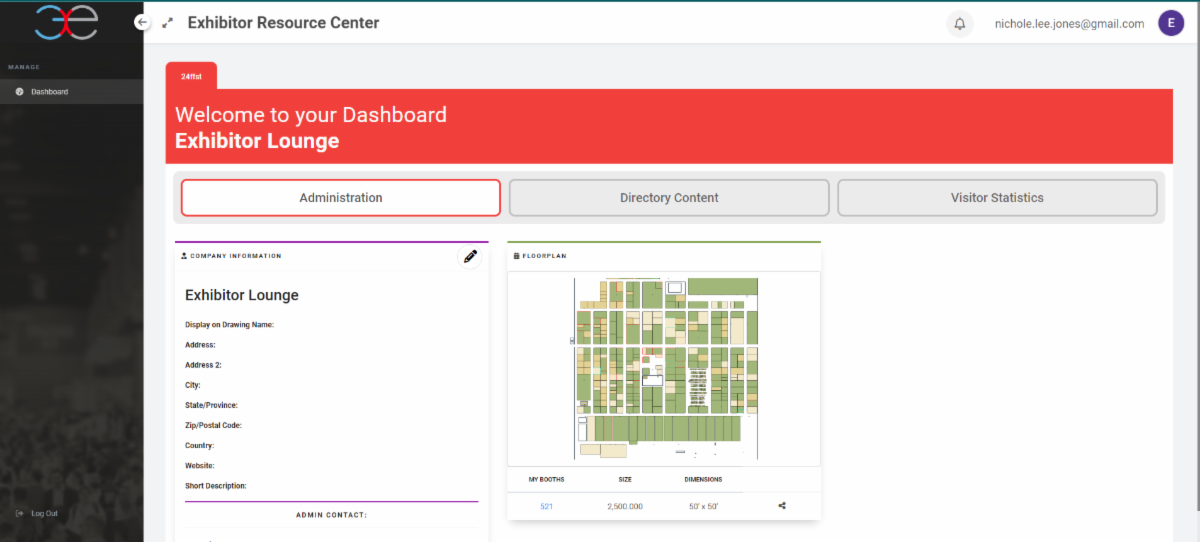Click the Exhibitor Resource Center title

tap(283, 22)
